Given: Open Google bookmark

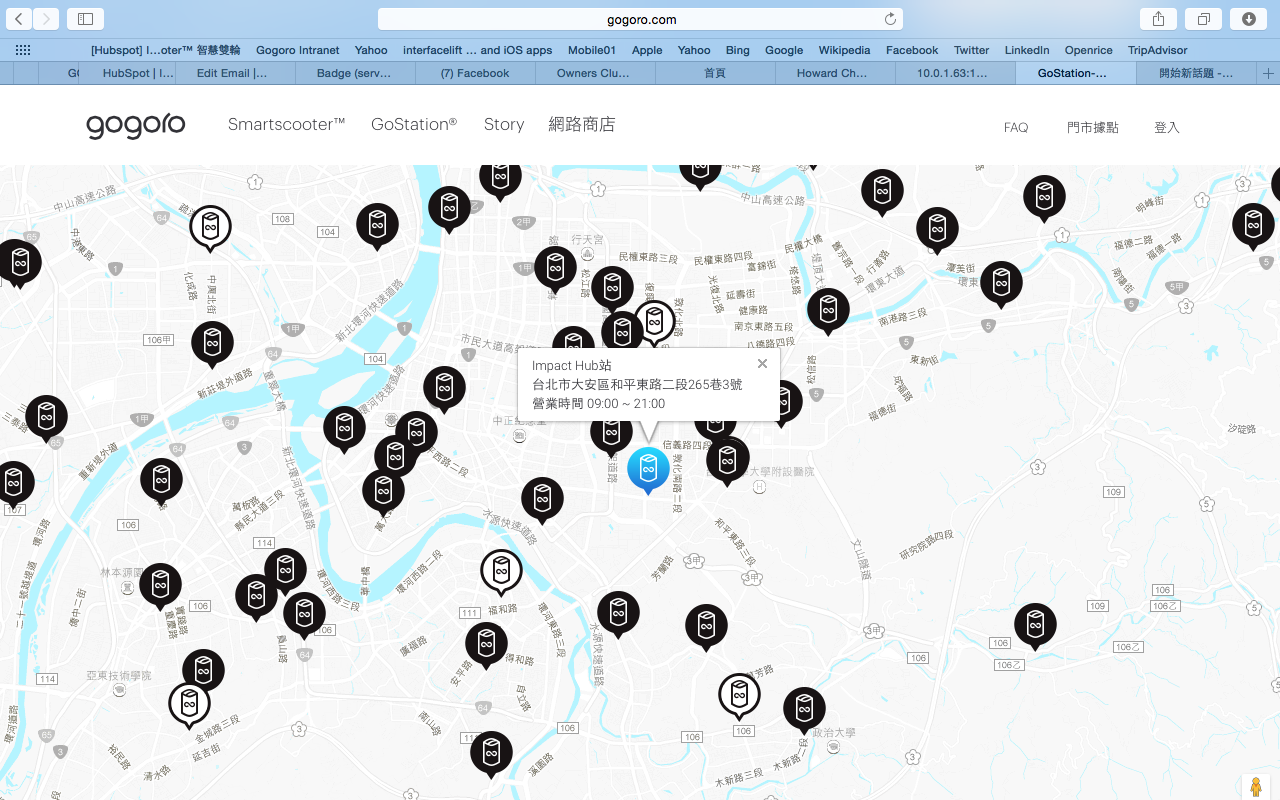Looking at the screenshot, I should coord(784,50).
